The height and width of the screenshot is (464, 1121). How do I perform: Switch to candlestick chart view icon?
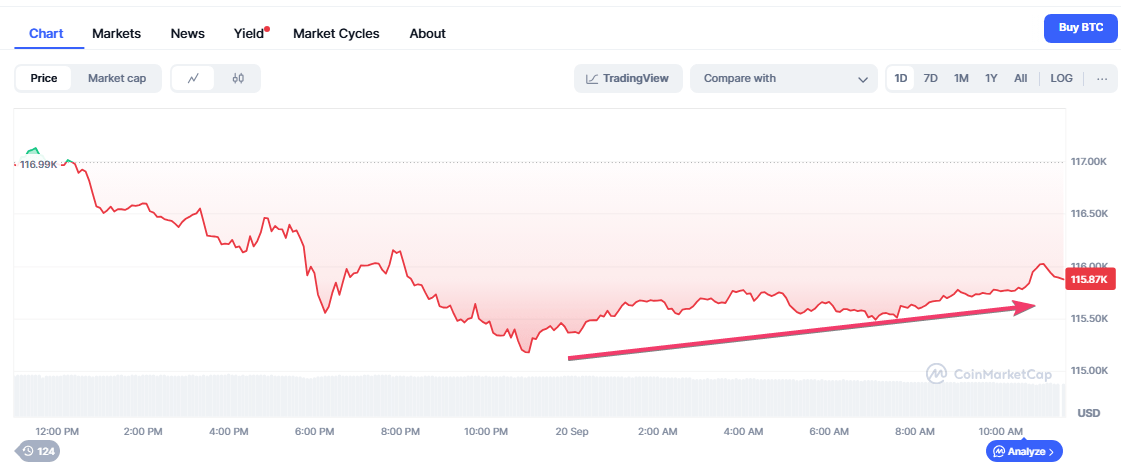238,79
